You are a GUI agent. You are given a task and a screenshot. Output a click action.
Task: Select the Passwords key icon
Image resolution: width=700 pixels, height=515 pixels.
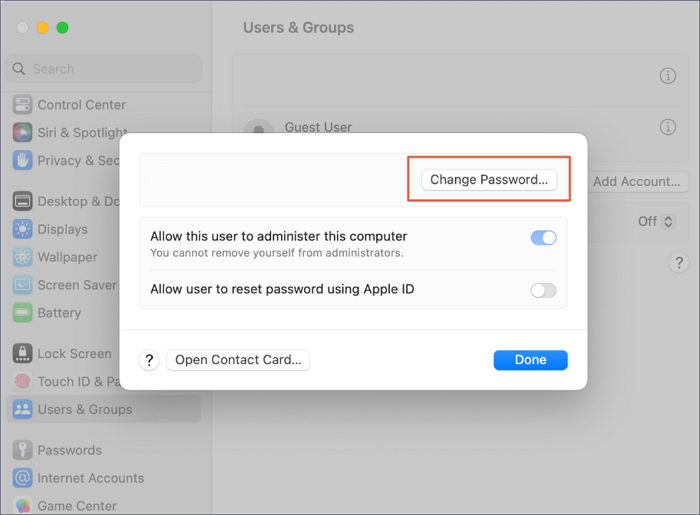click(22, 450)
